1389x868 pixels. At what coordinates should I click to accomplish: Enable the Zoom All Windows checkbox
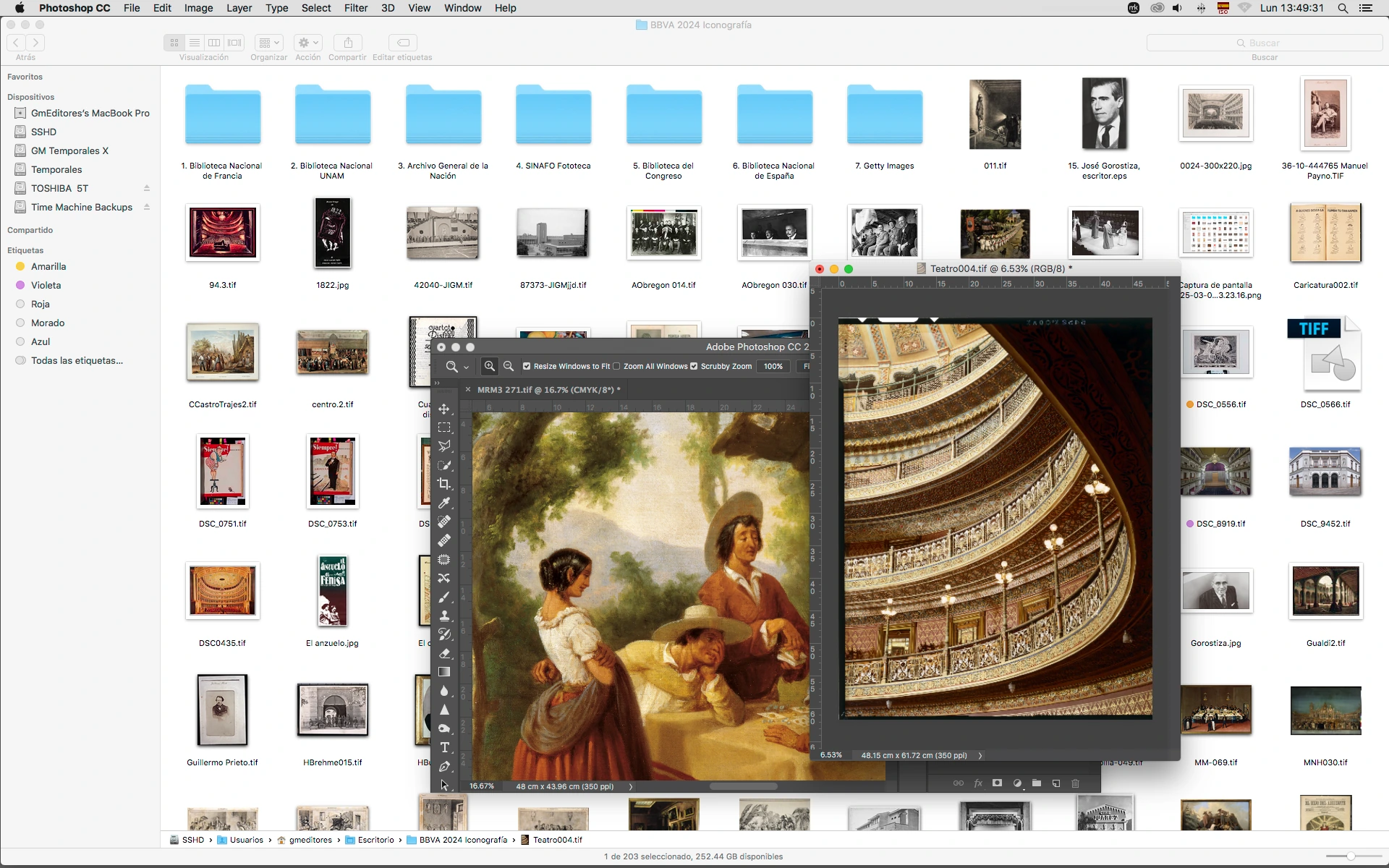coord(616,366)
